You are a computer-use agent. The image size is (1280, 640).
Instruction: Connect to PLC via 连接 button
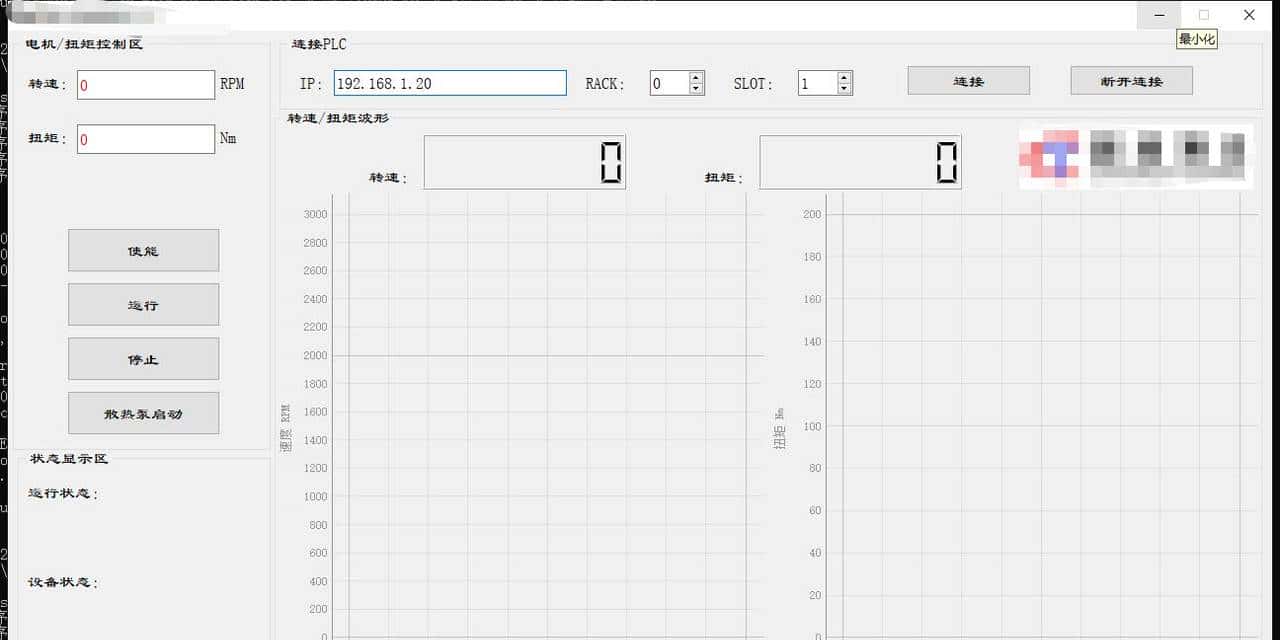tap(968, 81)
